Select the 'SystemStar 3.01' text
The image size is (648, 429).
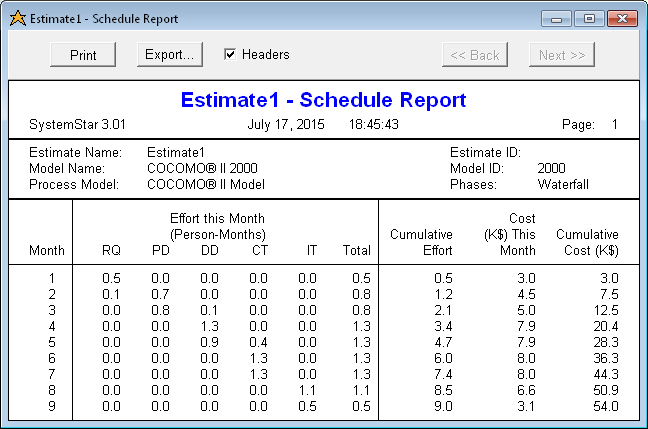tap(77, 124)
